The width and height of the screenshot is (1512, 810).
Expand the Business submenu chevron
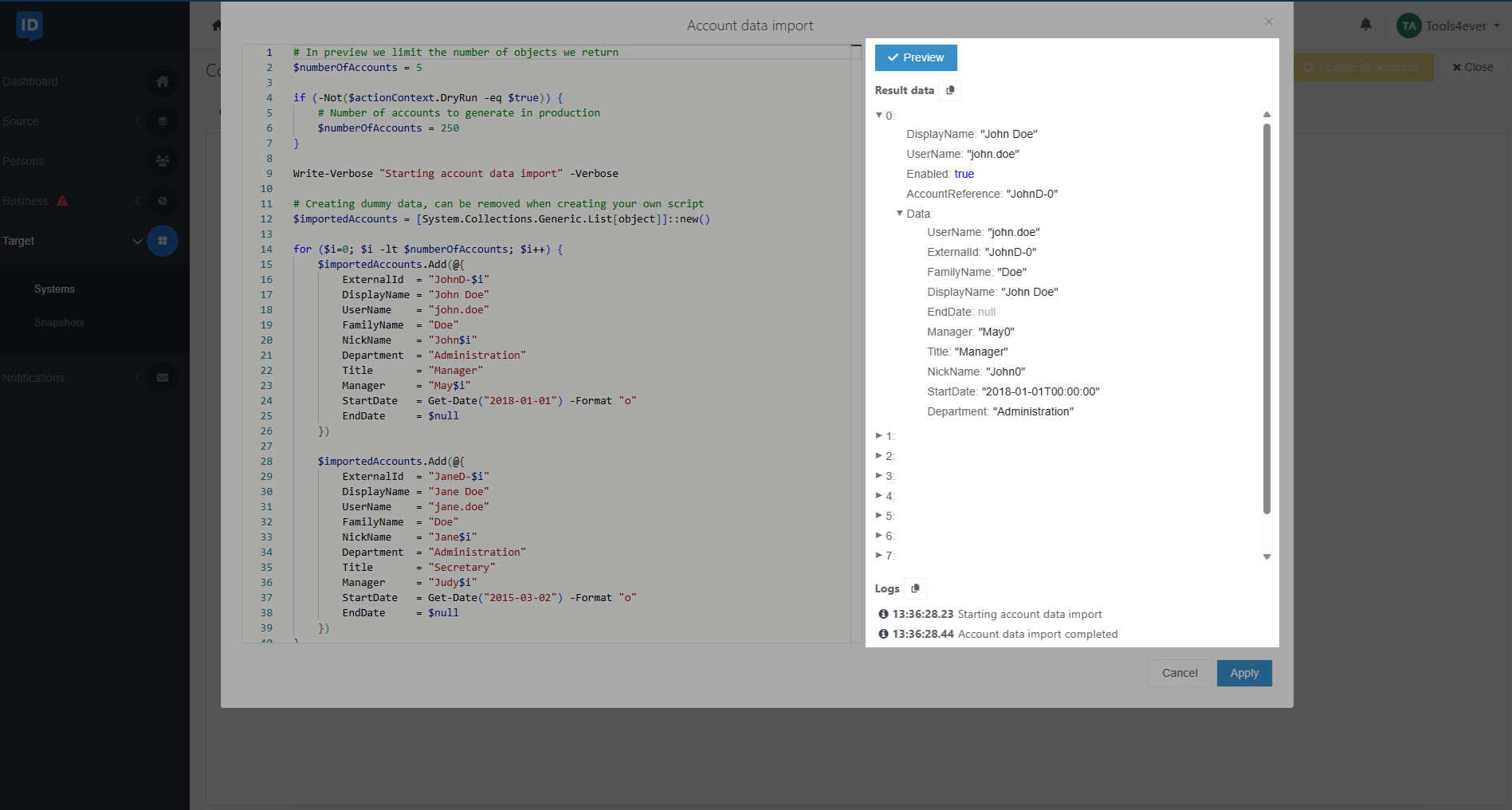(x=137, y=201)
